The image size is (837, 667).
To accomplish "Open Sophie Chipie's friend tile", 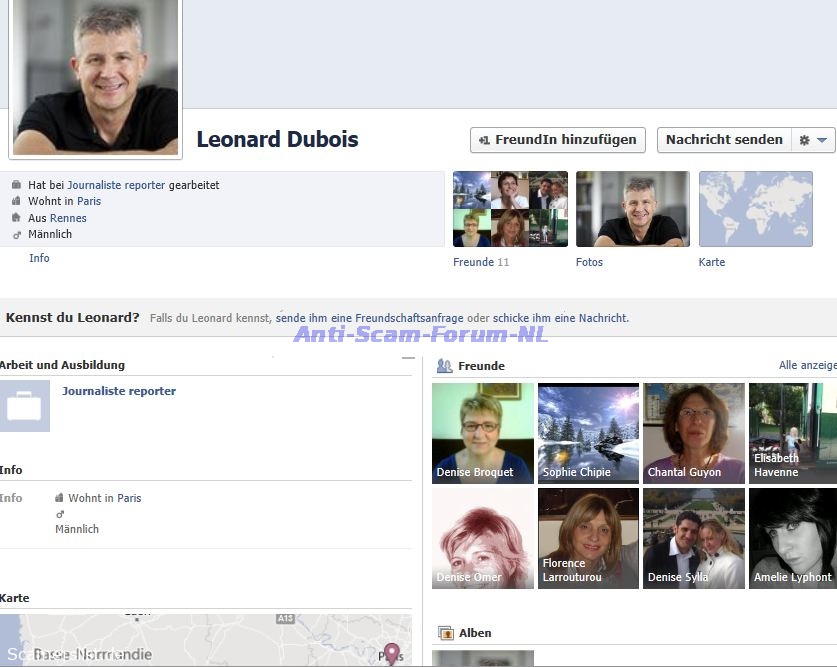I will 588,433.
